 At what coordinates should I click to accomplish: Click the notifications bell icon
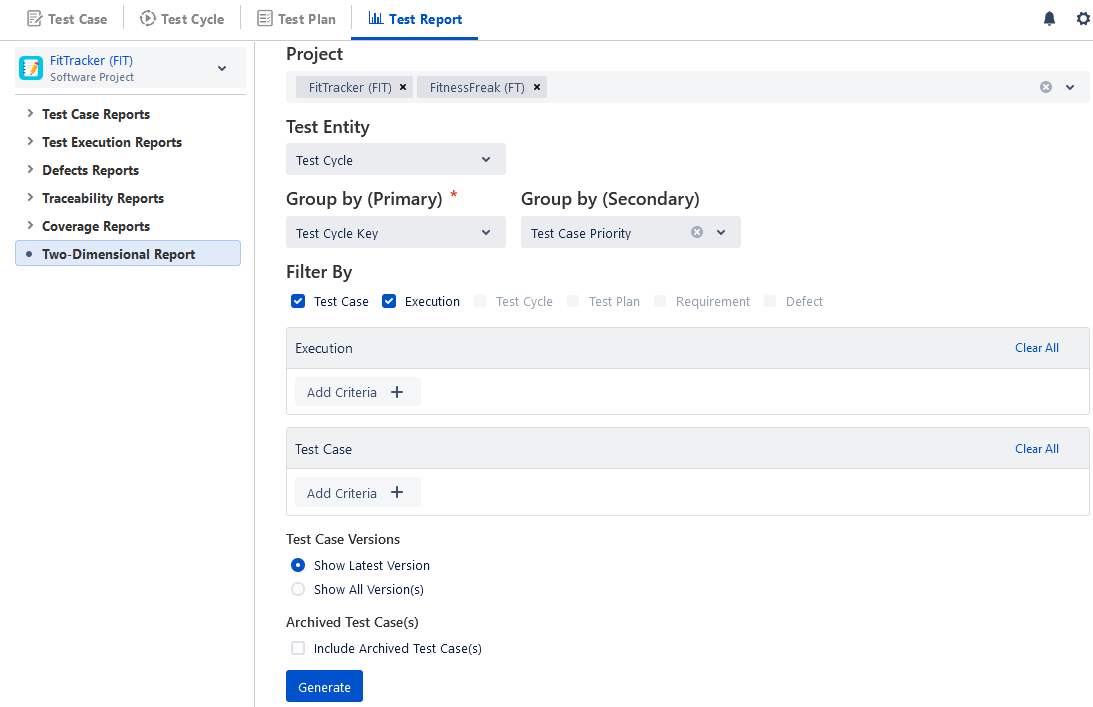[x=1049, y=19]
